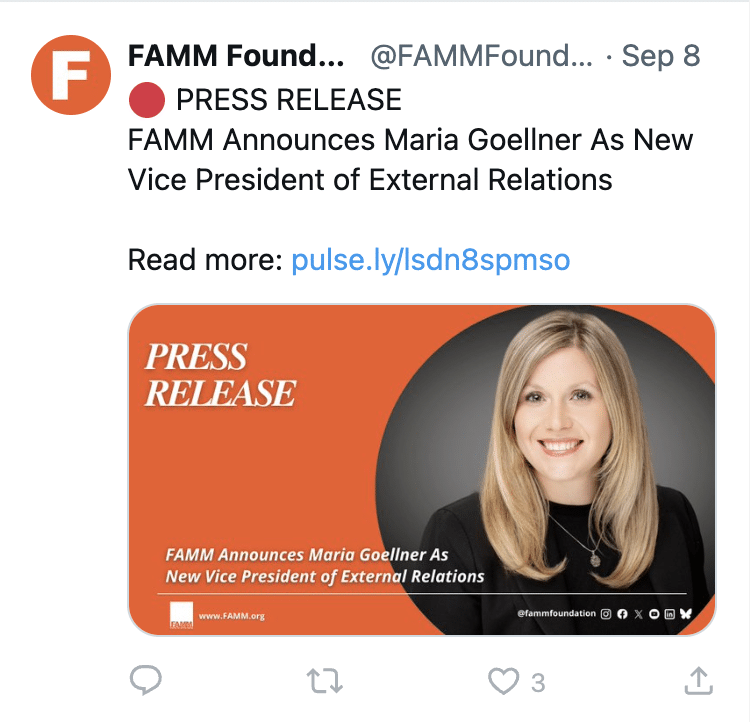The height and width of the screenshot is (722, 750).
Task: Click the Instagram icon in the banner
Action: (605, 613)
